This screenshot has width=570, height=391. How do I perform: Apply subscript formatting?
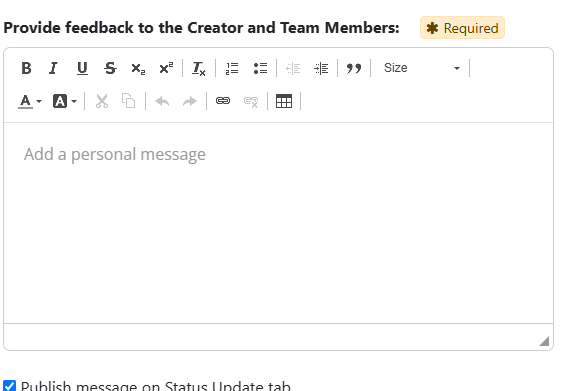pos(138,68)
